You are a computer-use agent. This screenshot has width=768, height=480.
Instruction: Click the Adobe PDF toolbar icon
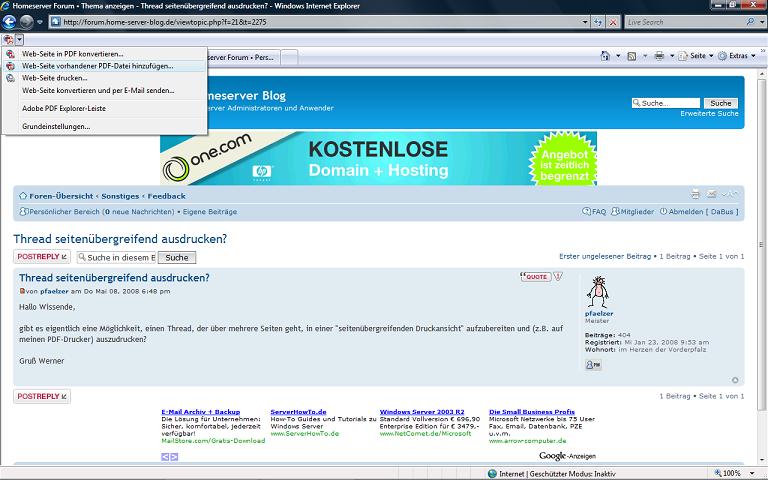(x=8, y=40)
